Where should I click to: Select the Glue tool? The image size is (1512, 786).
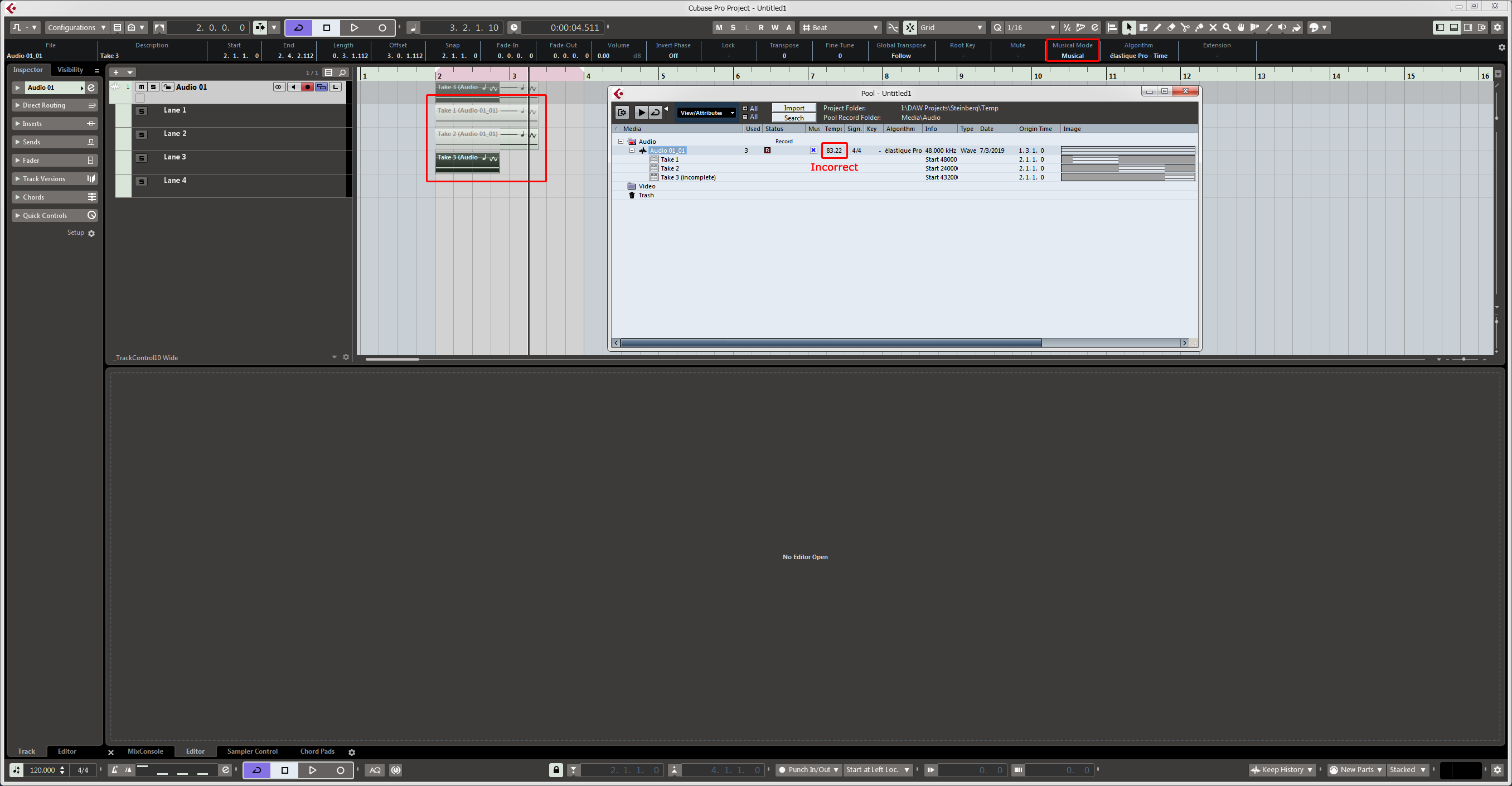1199,27
